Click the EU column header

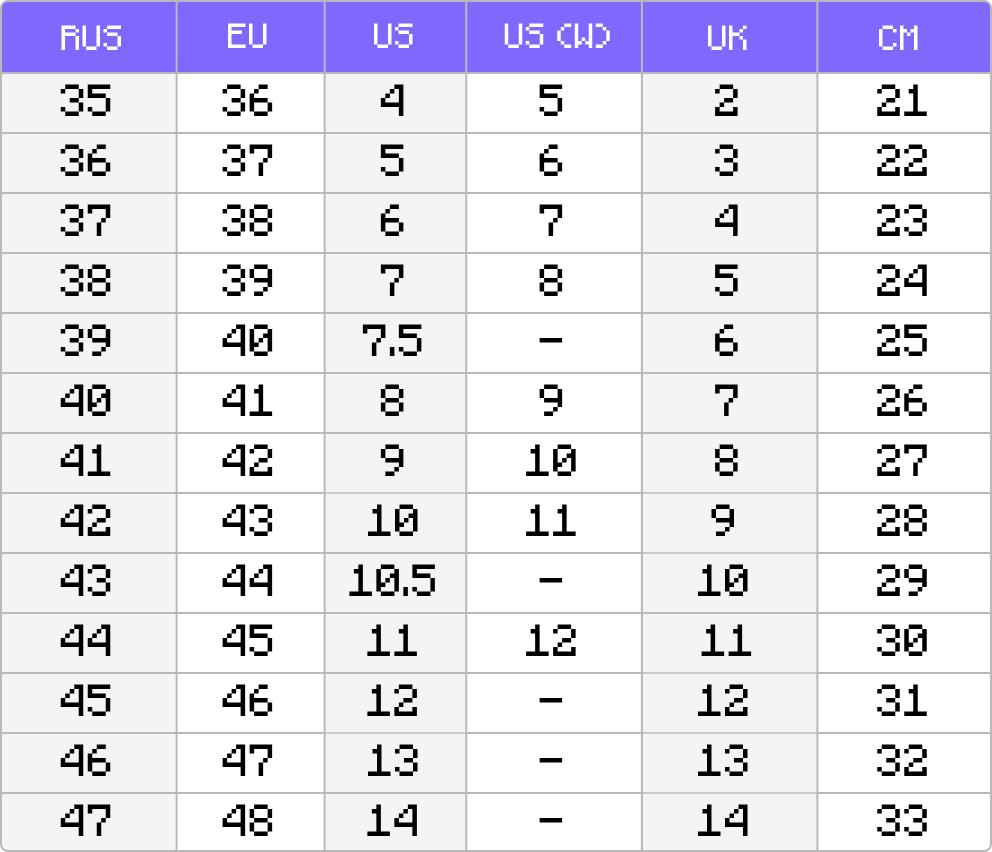click(x=247, y=38)
